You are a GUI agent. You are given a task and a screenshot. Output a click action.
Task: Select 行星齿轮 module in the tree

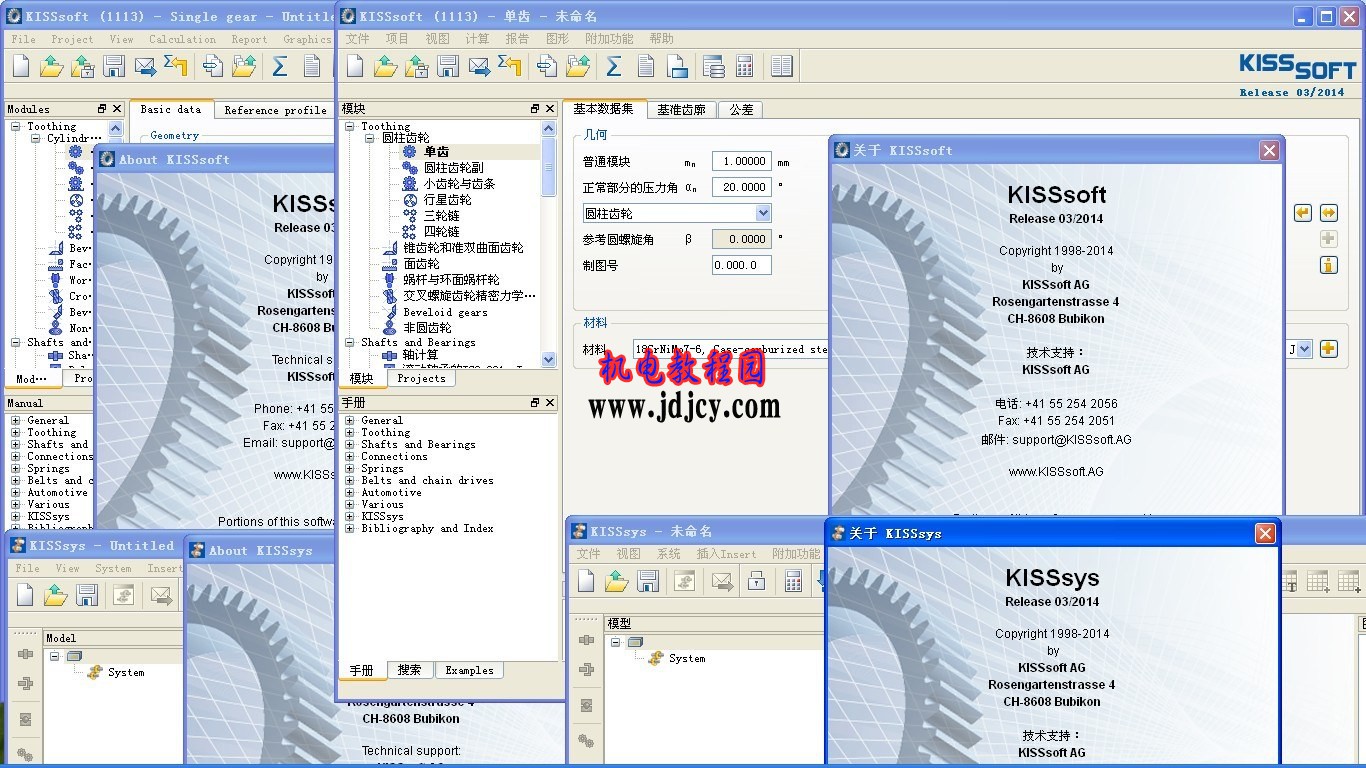pos(447,200)
